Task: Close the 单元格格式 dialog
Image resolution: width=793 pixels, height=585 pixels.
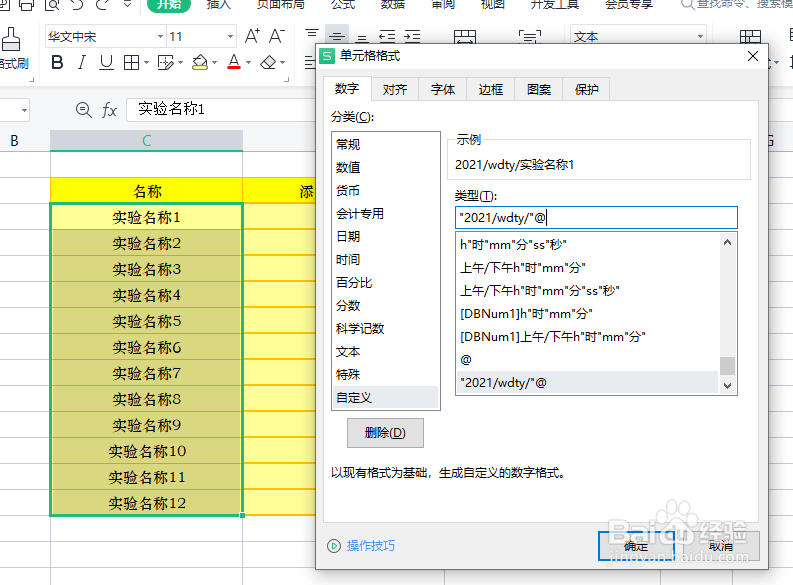Action: tap(753, 56)
